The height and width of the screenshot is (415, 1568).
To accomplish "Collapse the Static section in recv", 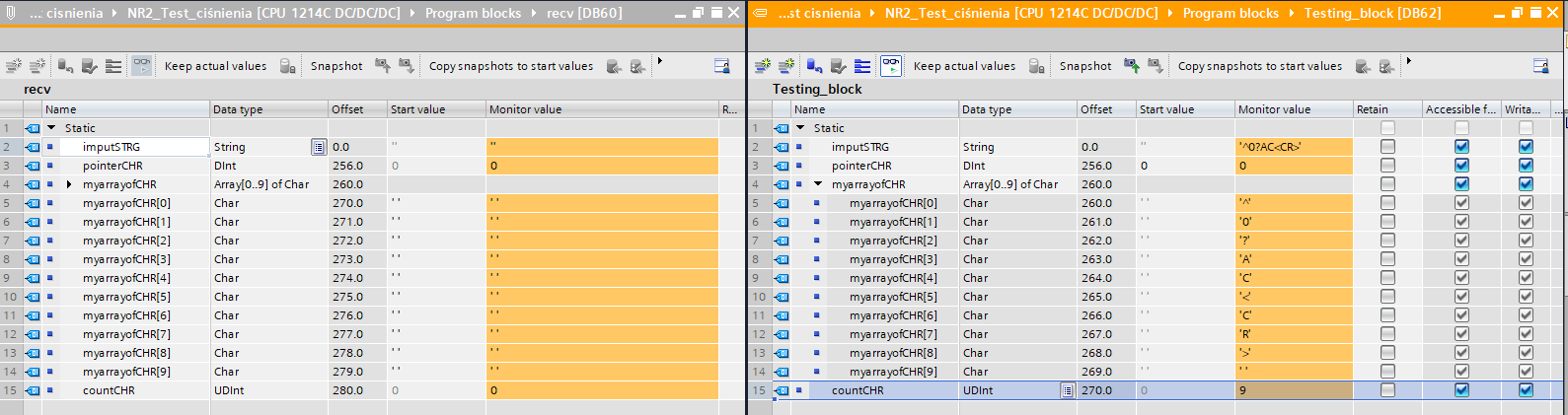I will [x=51, y=128].
